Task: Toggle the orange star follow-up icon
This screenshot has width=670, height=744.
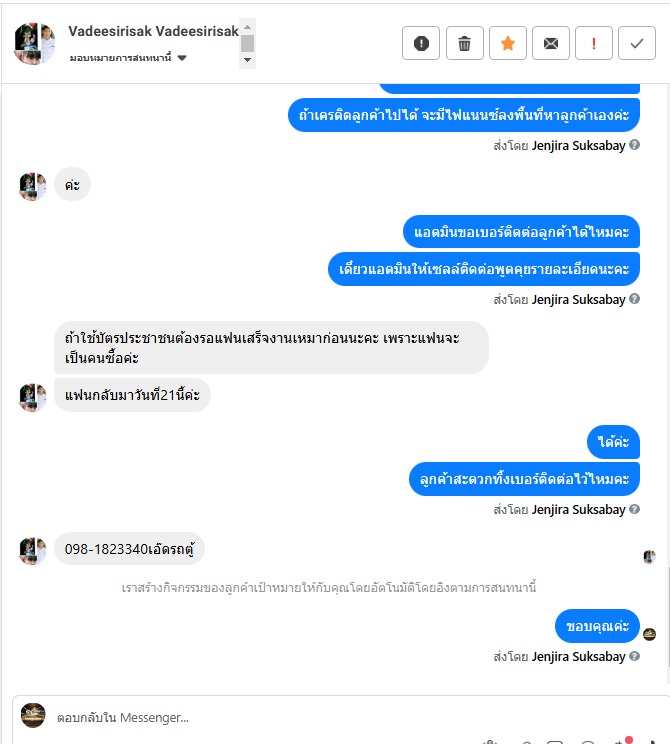Action: pyautogui.click(x=508, y=43)
